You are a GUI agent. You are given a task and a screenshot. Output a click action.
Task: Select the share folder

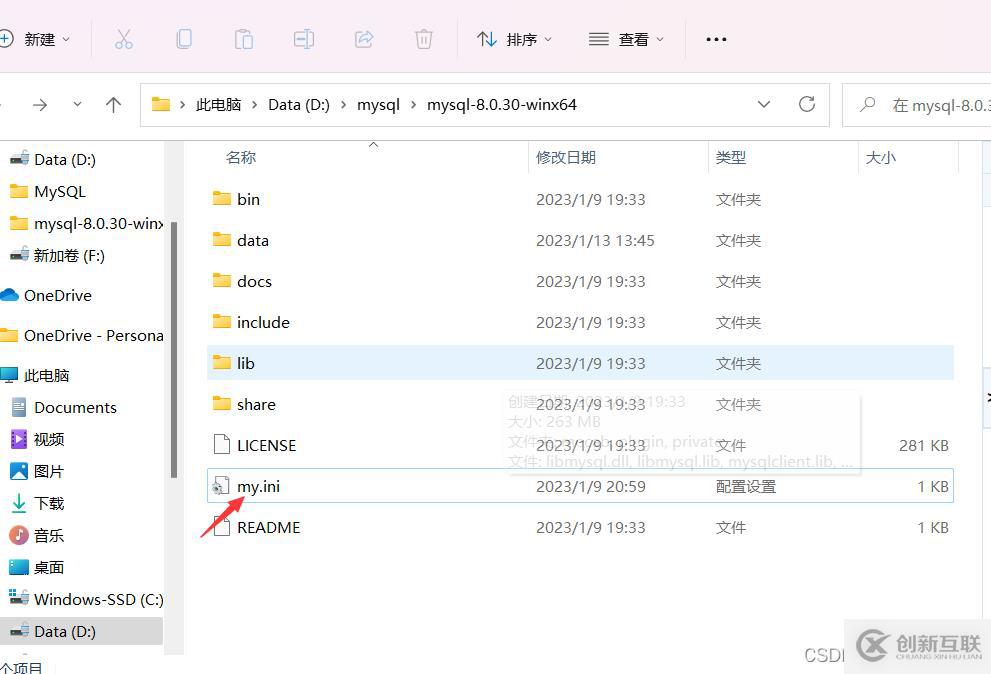click(x=580, y=404)
